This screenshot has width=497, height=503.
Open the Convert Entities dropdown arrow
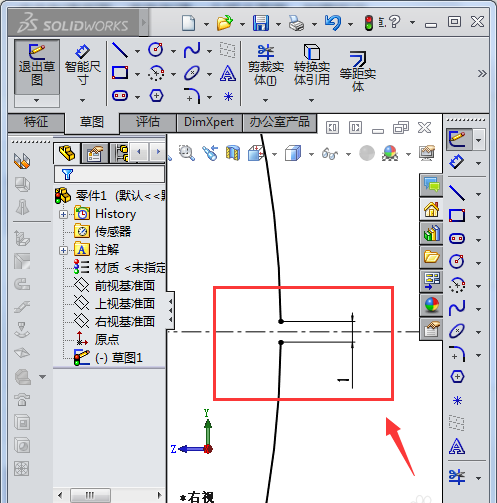311,100
